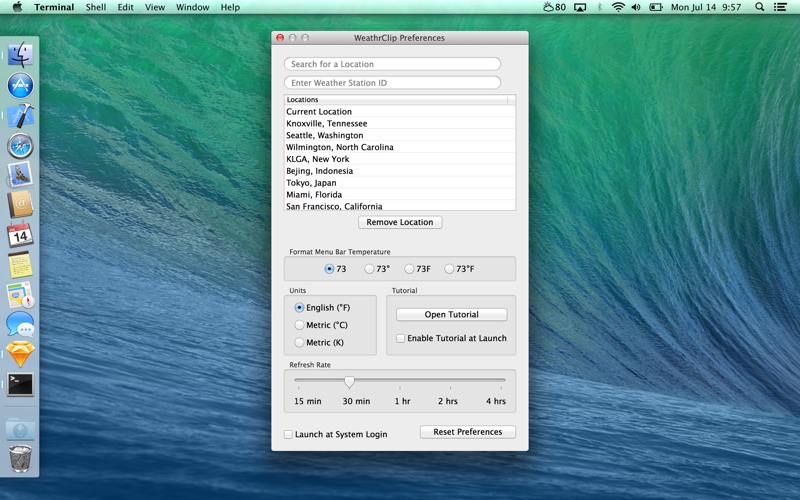800x500 pixels.
Task: Open the Window menu
Action: (x=192, y=7)
